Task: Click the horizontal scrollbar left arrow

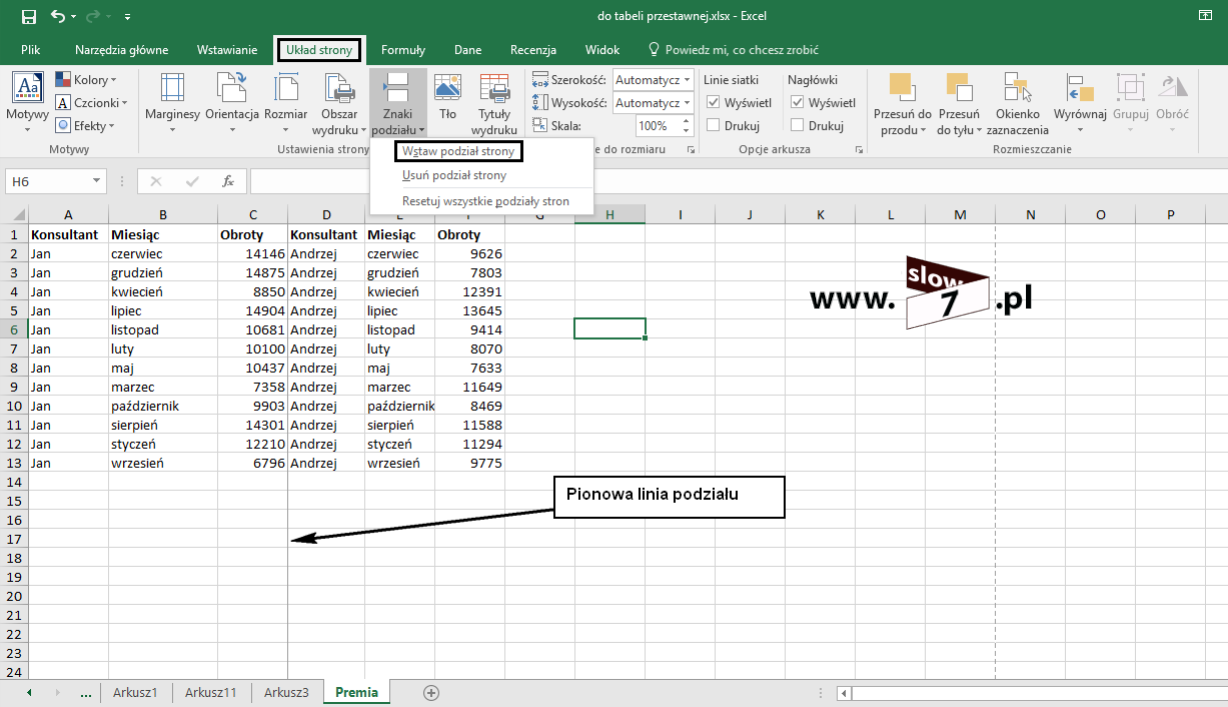Action: pyautogui.click(x=845, y=692)
